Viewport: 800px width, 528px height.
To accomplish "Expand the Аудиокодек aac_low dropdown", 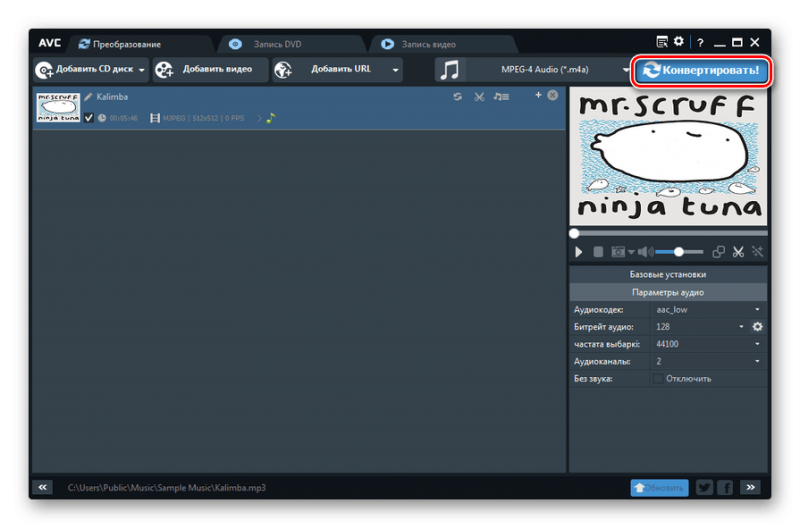I will click(757, 310).
